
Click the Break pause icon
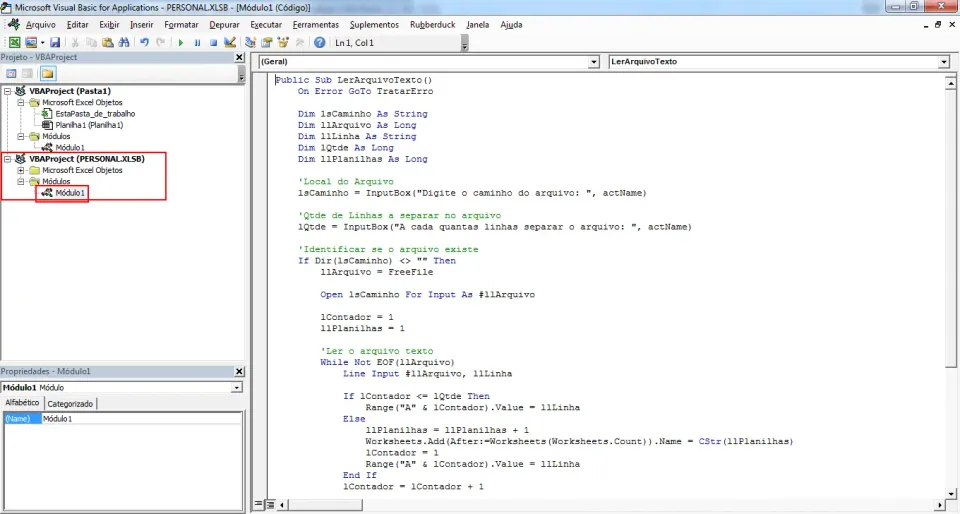[197, 42]
